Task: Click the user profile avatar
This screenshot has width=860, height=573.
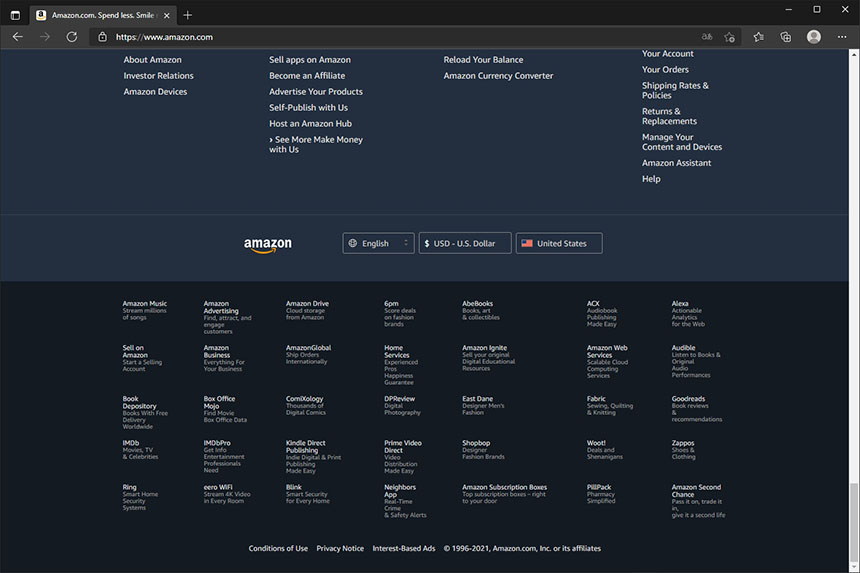Action: coord(814,37)
